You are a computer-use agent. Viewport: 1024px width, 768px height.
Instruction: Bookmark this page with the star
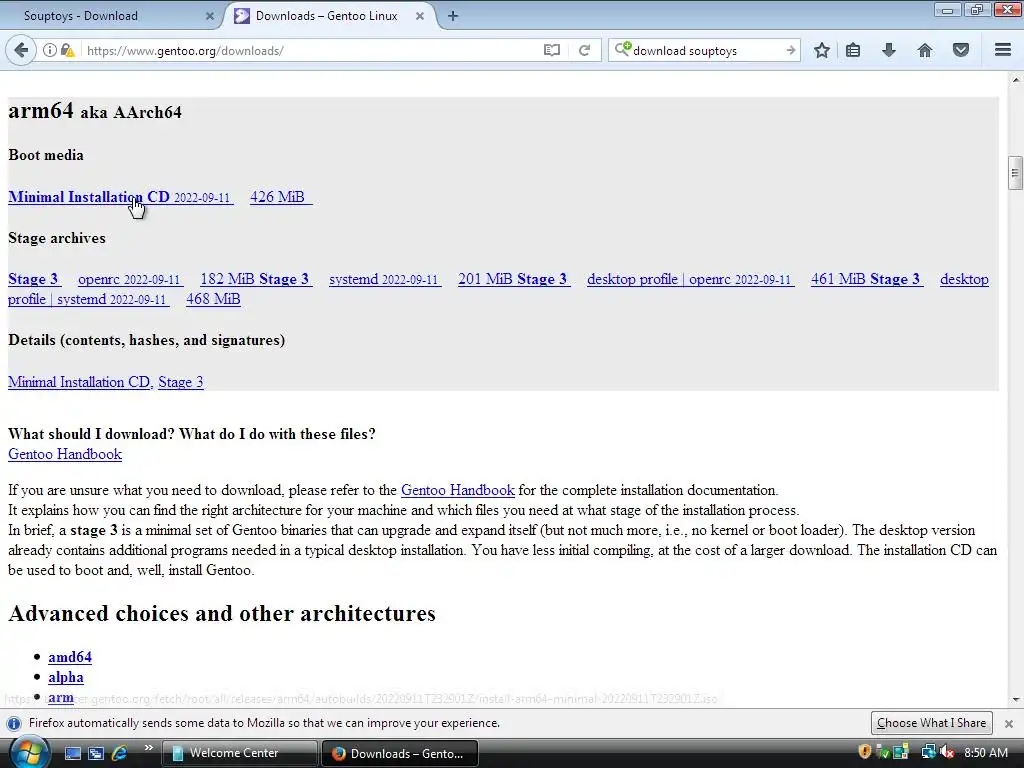(x=822, y=50)
